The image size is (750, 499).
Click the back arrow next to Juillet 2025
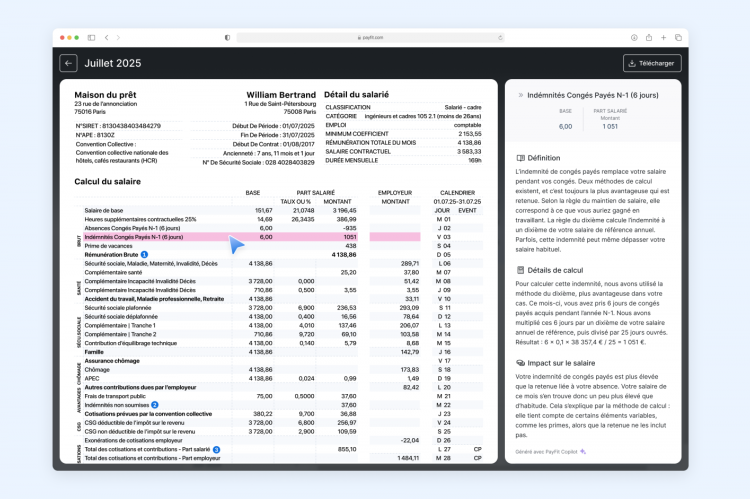68,63
